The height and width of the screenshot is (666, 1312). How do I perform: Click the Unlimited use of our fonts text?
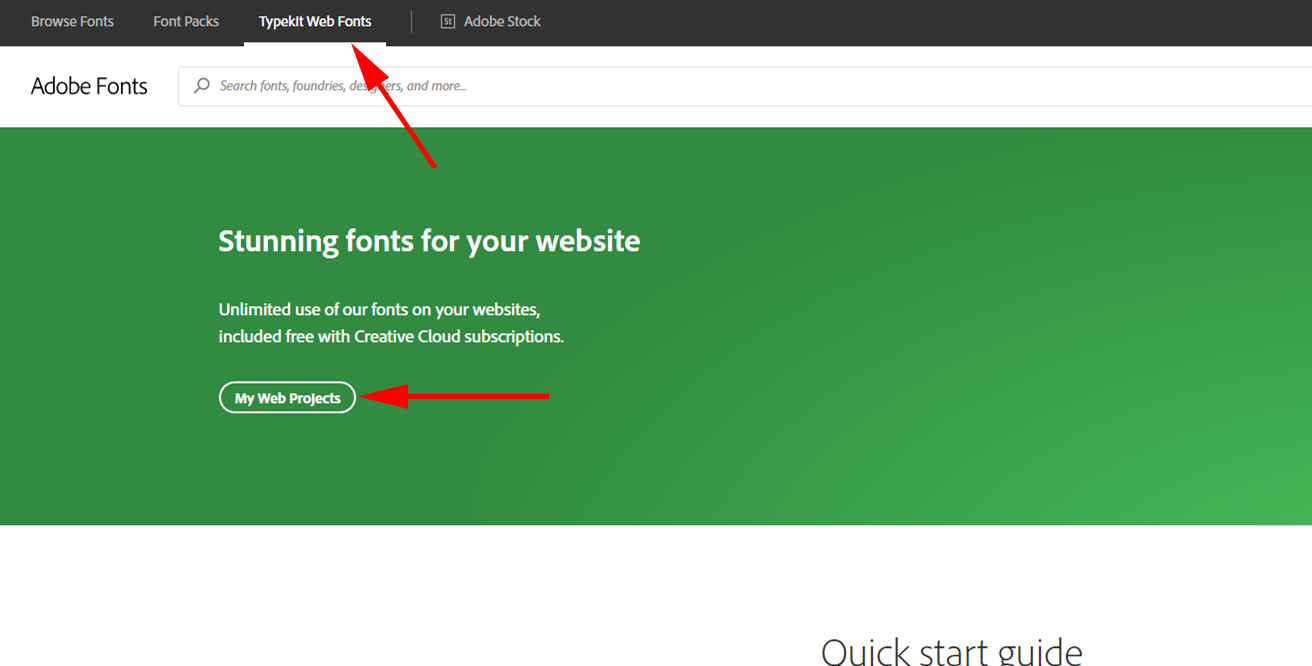pos(379,309)
